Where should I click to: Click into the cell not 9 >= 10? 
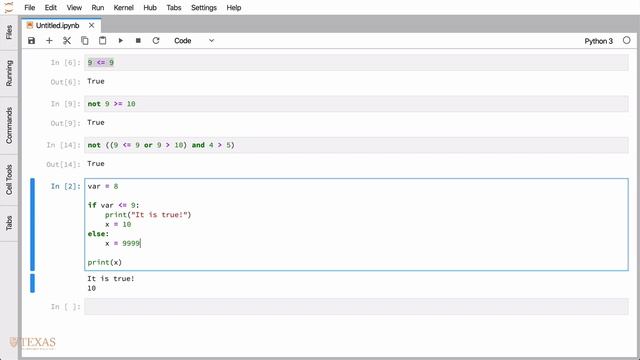356,104
